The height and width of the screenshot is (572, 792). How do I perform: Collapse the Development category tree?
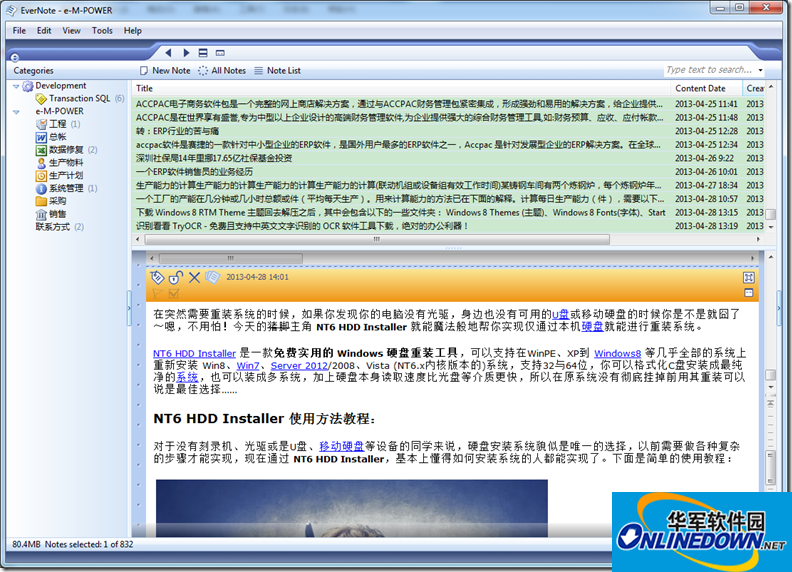tap(16, 86)
